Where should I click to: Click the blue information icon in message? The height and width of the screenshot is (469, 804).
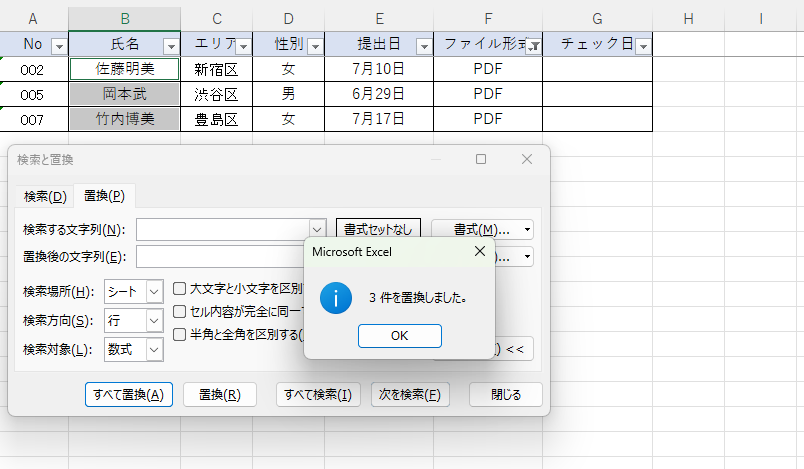click(x=336, y=298)
